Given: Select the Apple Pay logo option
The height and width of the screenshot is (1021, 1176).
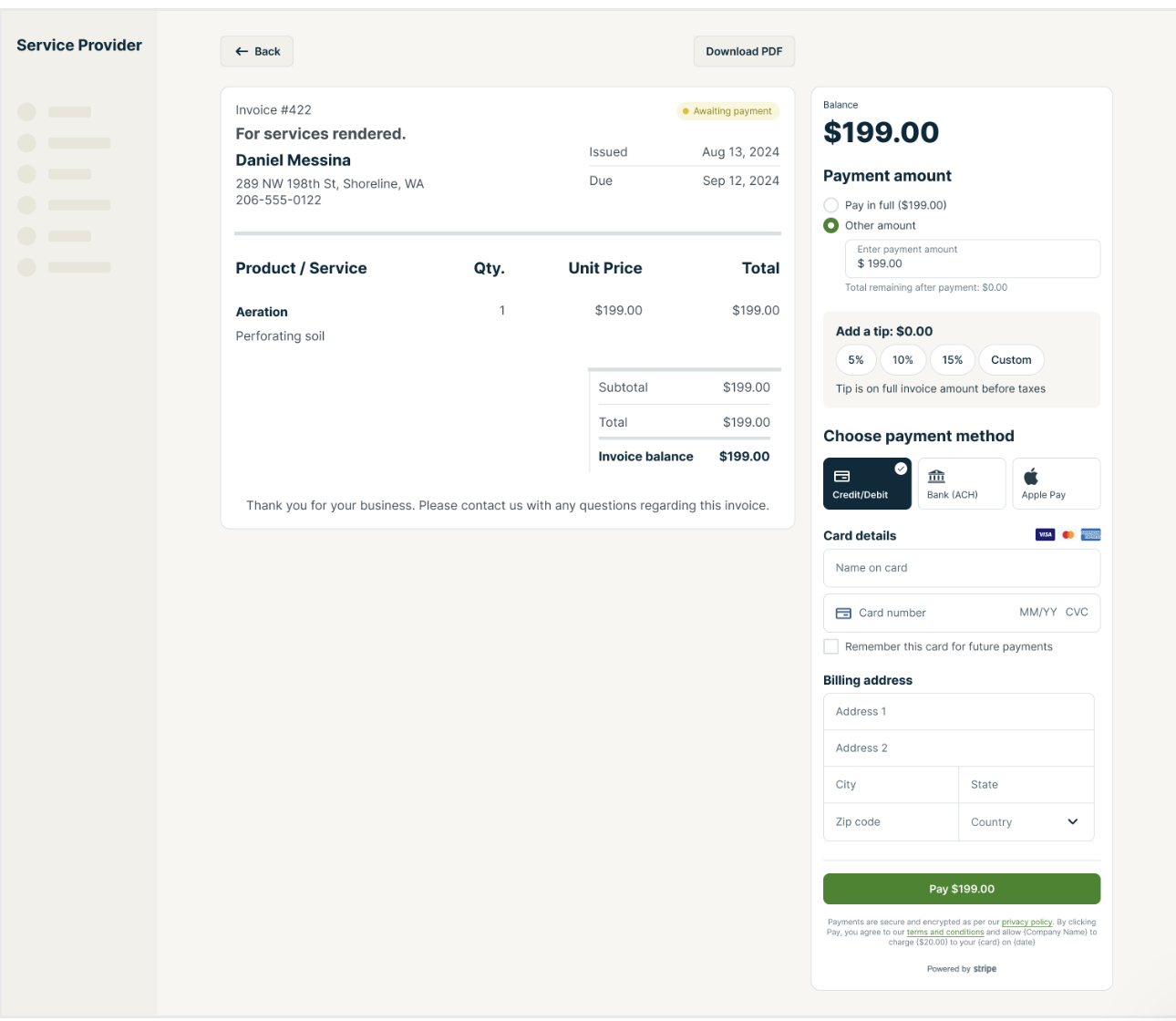Looking at the screenshot, I should pos(1031,476).
